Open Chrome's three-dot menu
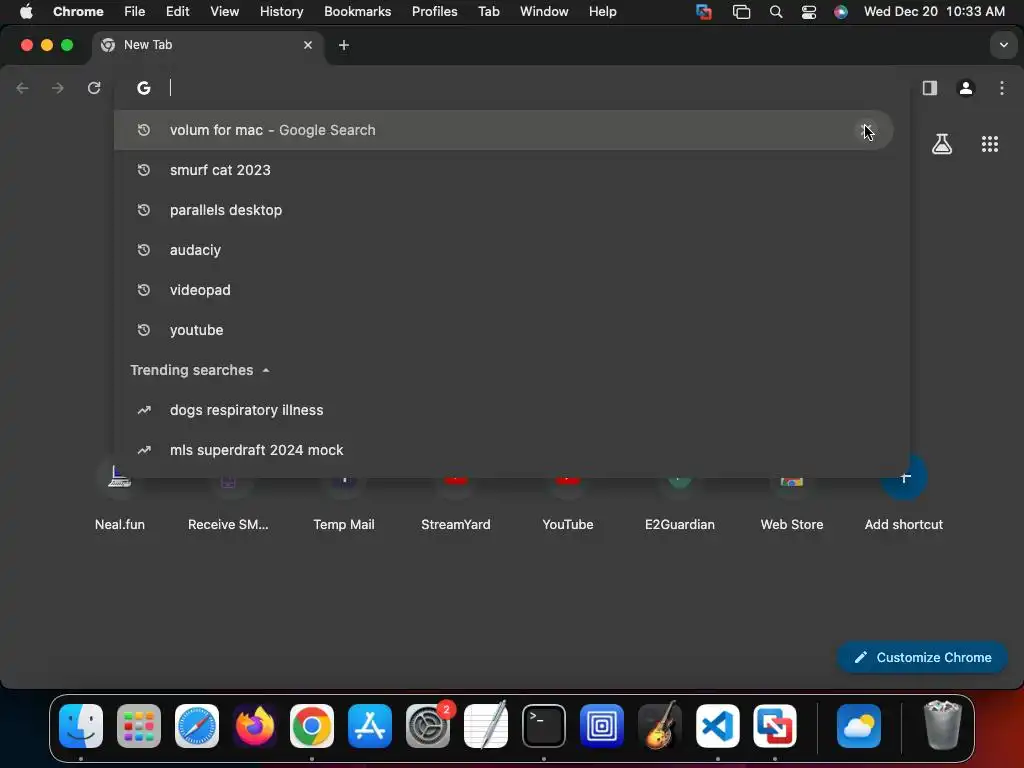The image size is (1024, 768). coord(1002,88)
